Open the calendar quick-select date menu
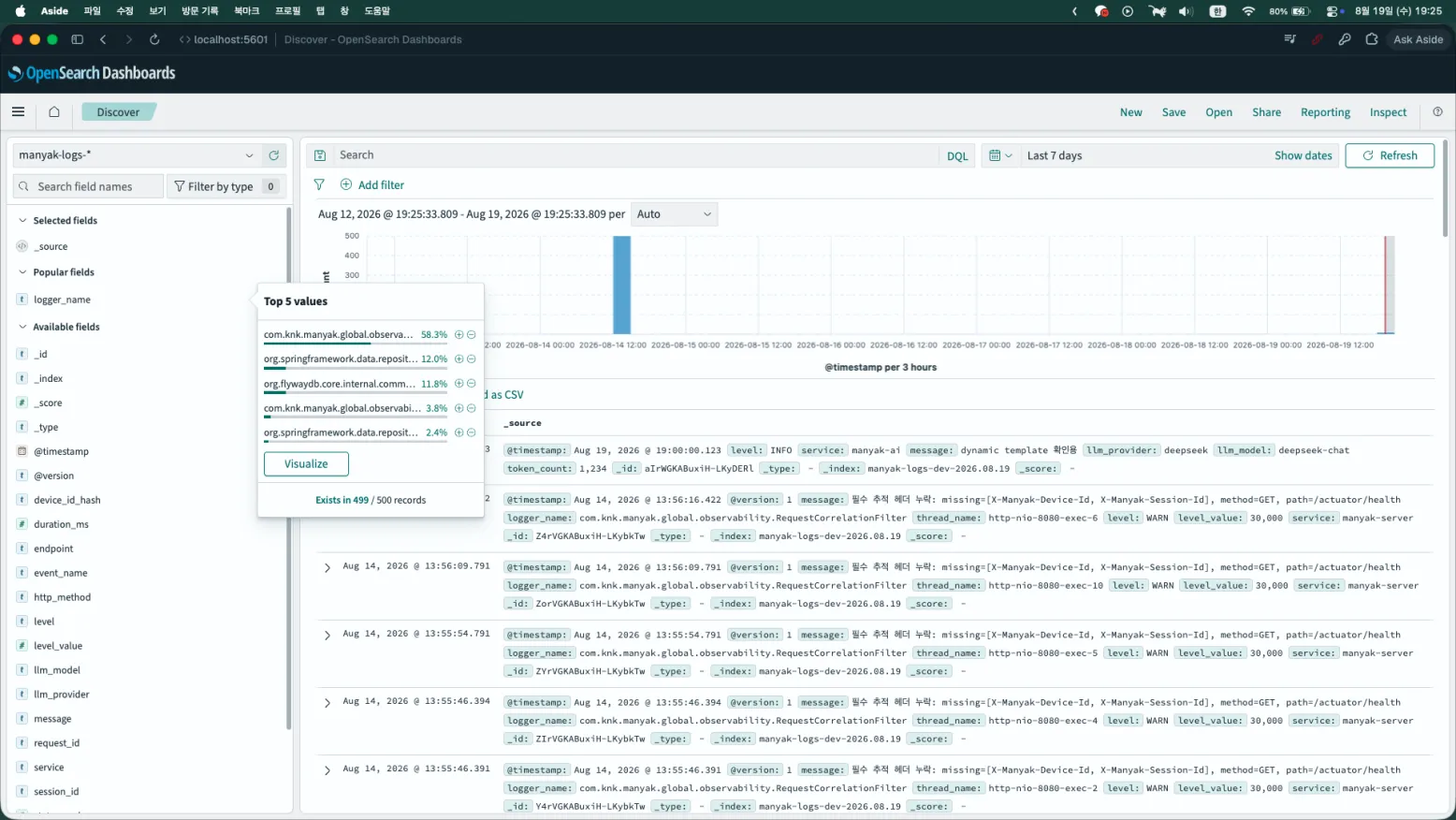1456x820 pixels. [x=1000, y=155]
